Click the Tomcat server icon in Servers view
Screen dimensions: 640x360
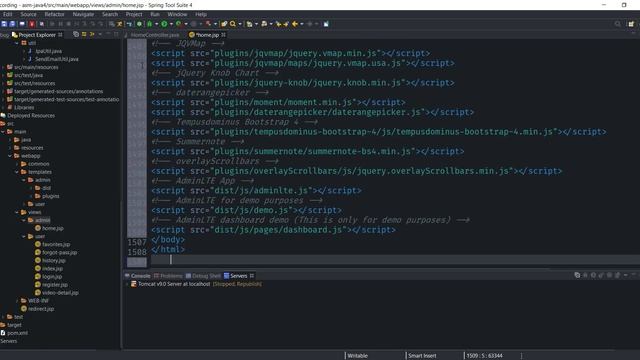pos(133,284)
